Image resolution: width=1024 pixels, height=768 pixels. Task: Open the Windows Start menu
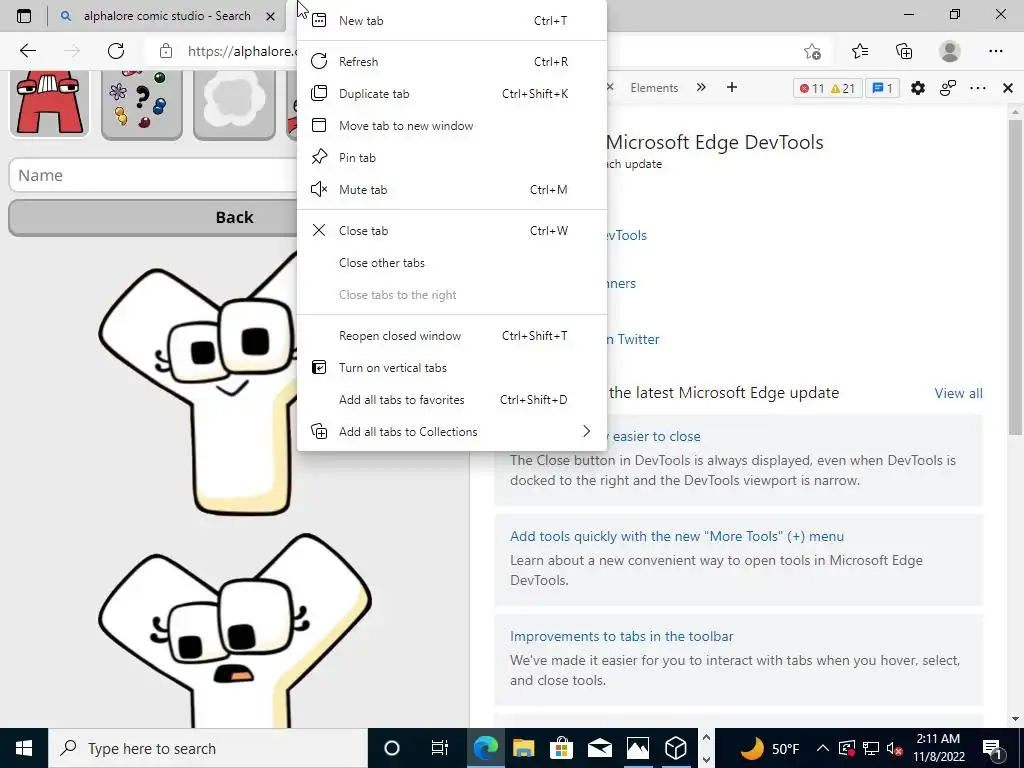tap(24, 748)
